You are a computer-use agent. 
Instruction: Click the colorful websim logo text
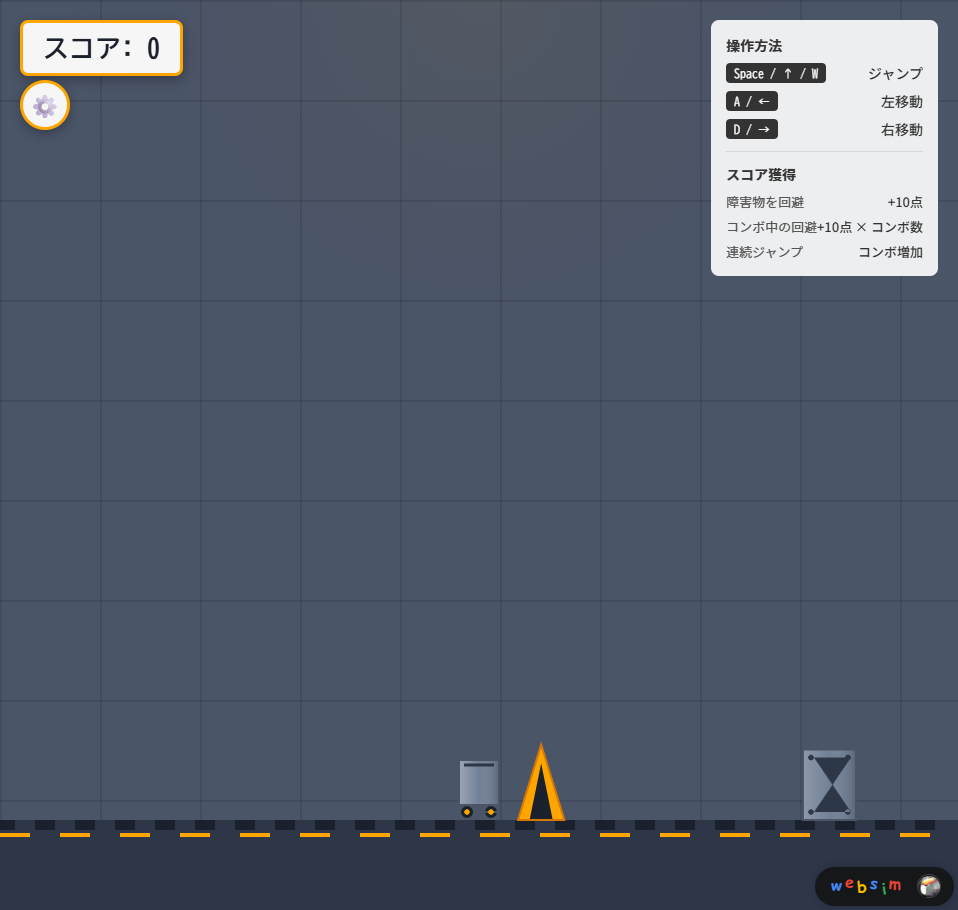coord(866,886)
